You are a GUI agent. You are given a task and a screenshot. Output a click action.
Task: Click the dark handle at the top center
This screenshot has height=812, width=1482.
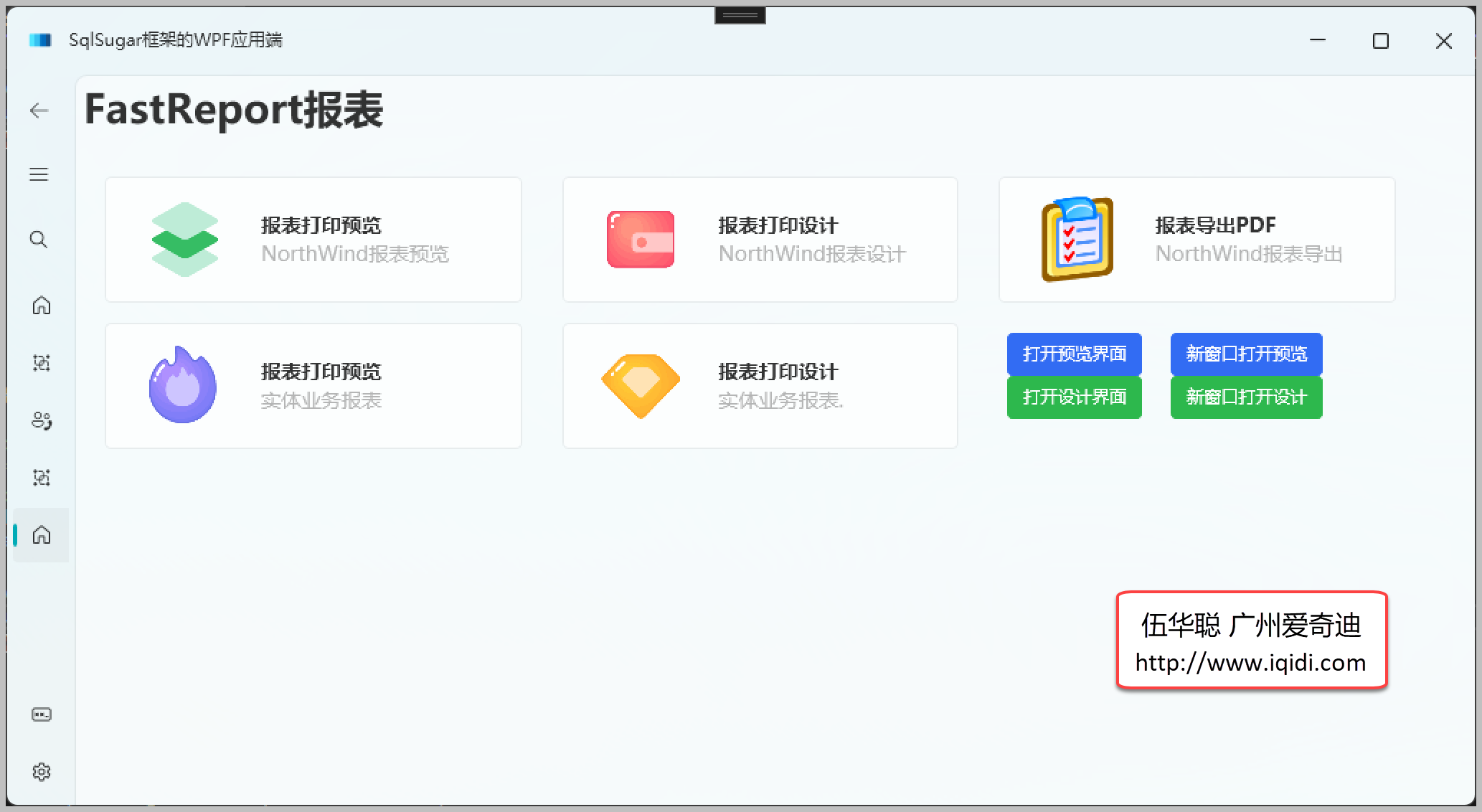pos(740,15)
